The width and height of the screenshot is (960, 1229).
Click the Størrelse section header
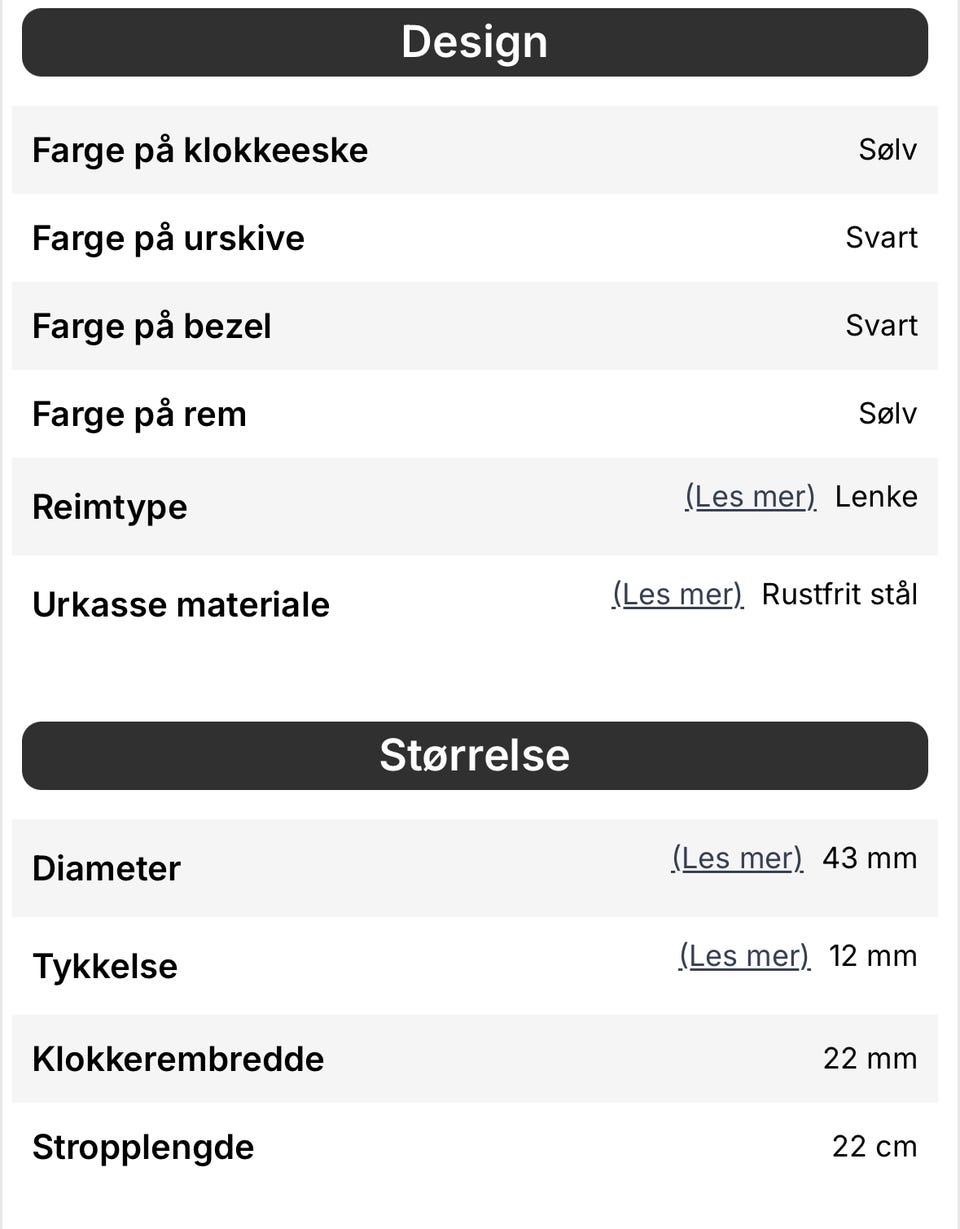click(475, 755)
